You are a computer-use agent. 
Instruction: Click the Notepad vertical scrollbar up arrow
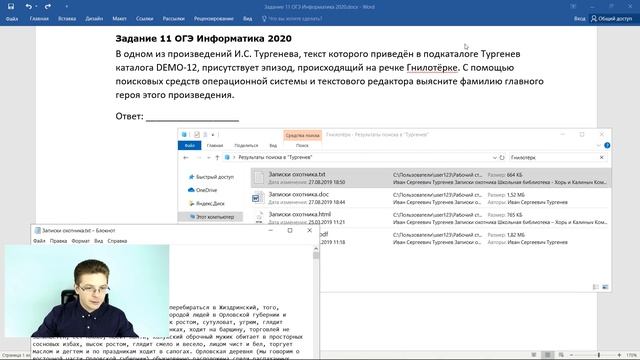[x=316, y=249]
